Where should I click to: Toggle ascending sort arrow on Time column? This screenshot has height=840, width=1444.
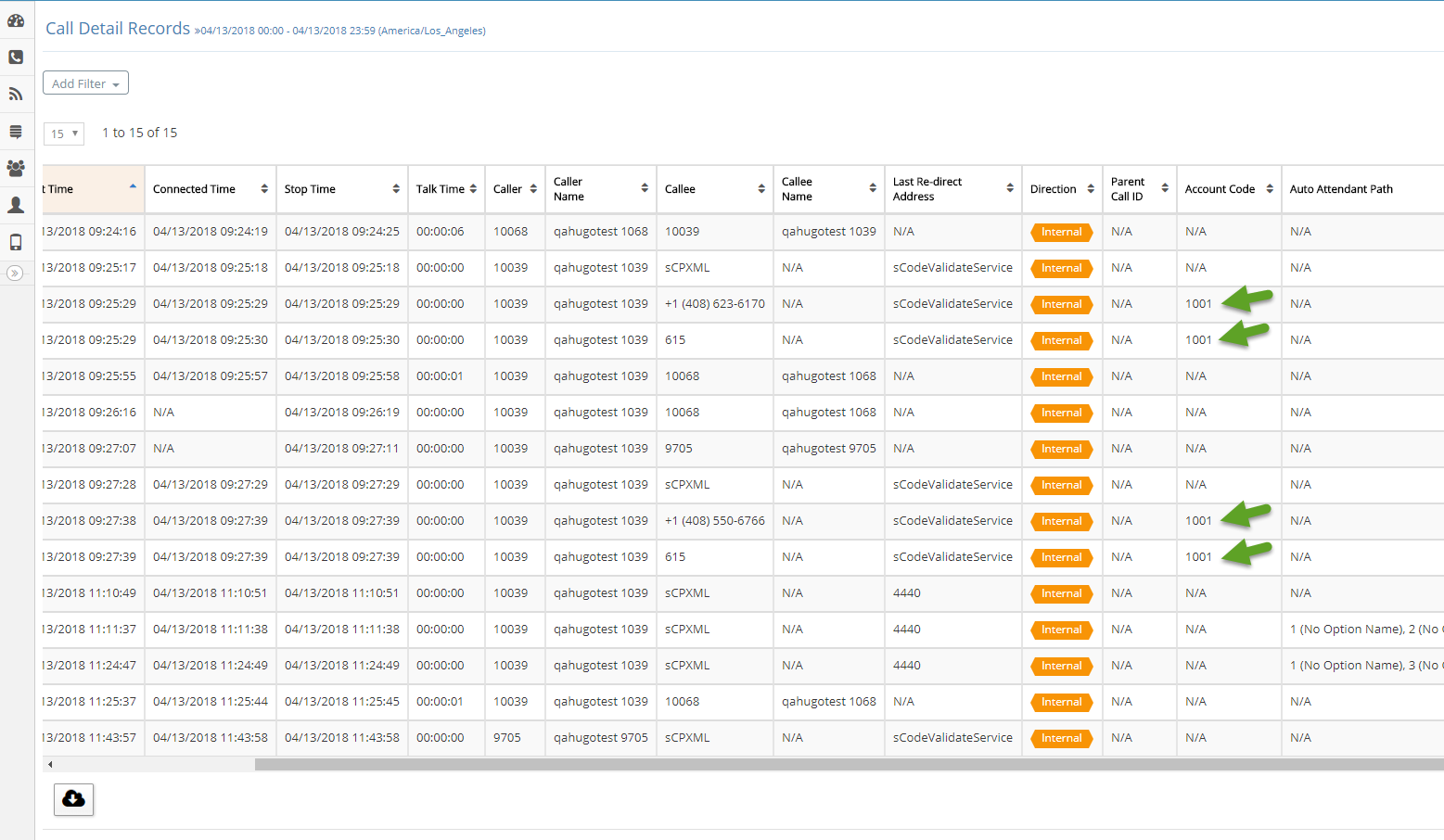click(x=133, y=186)
